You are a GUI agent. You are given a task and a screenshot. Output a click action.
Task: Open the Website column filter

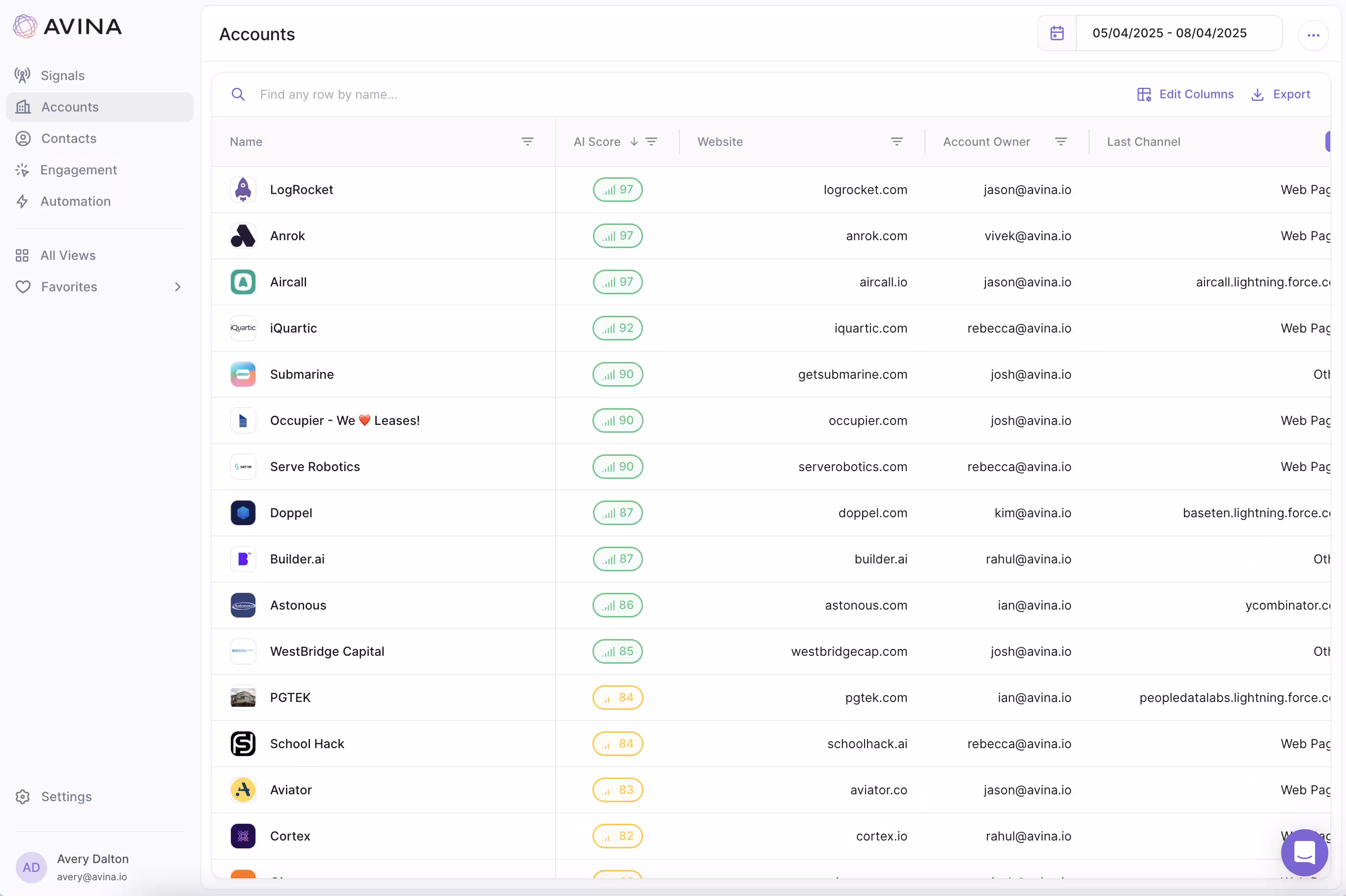tap(897, 141)
